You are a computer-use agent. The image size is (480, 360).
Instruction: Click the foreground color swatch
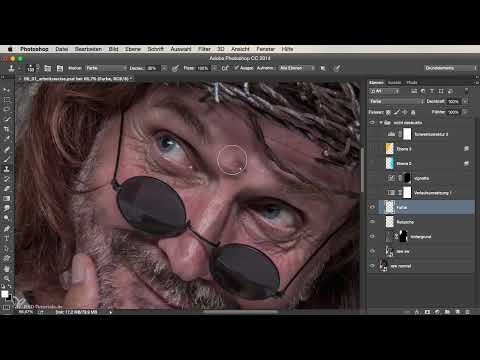click(x=4, y=294)
